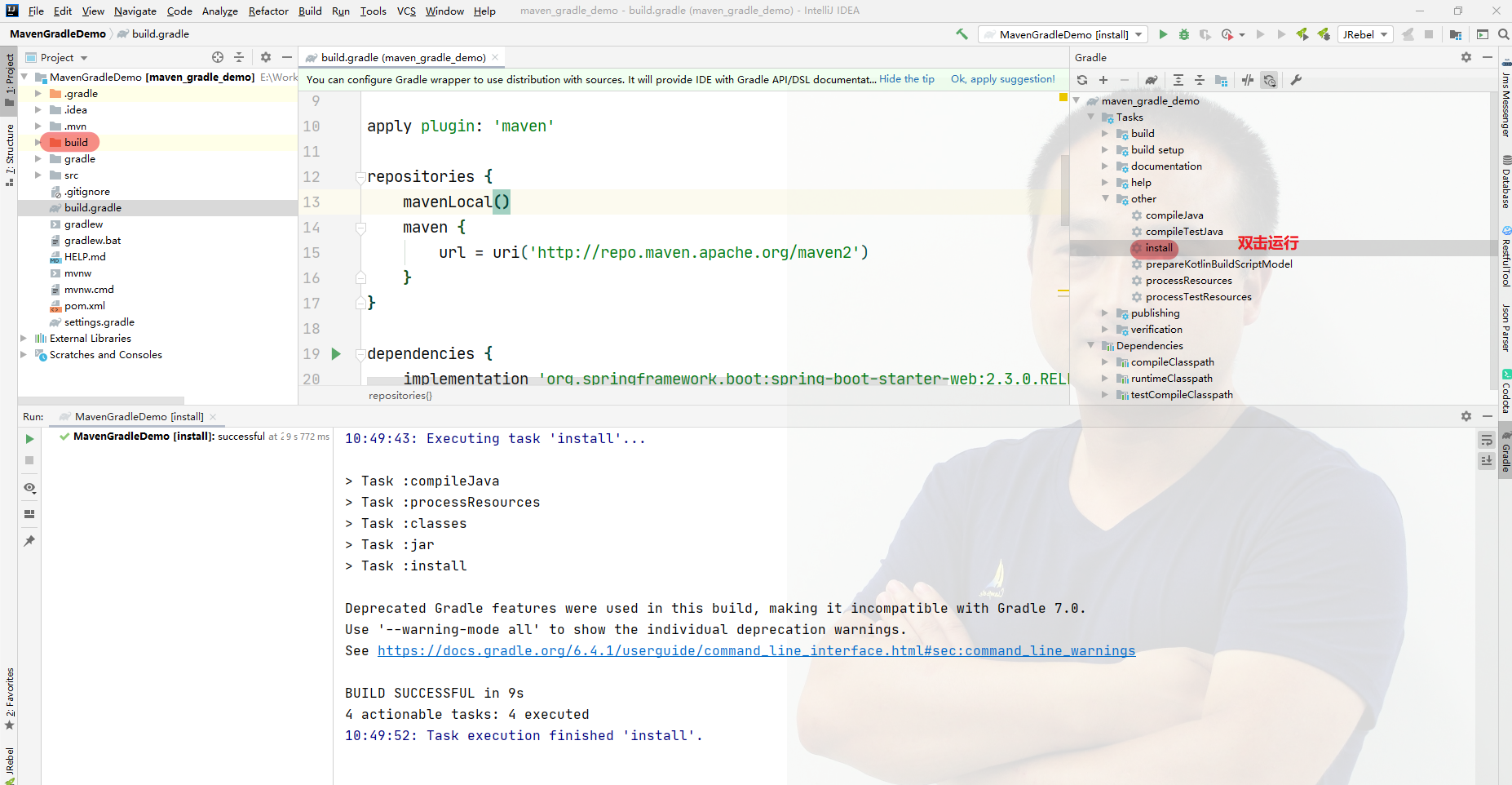1512x785 pixels.
Task: Click the JRebel debug rocket icon
Action: pos(1324,34)
